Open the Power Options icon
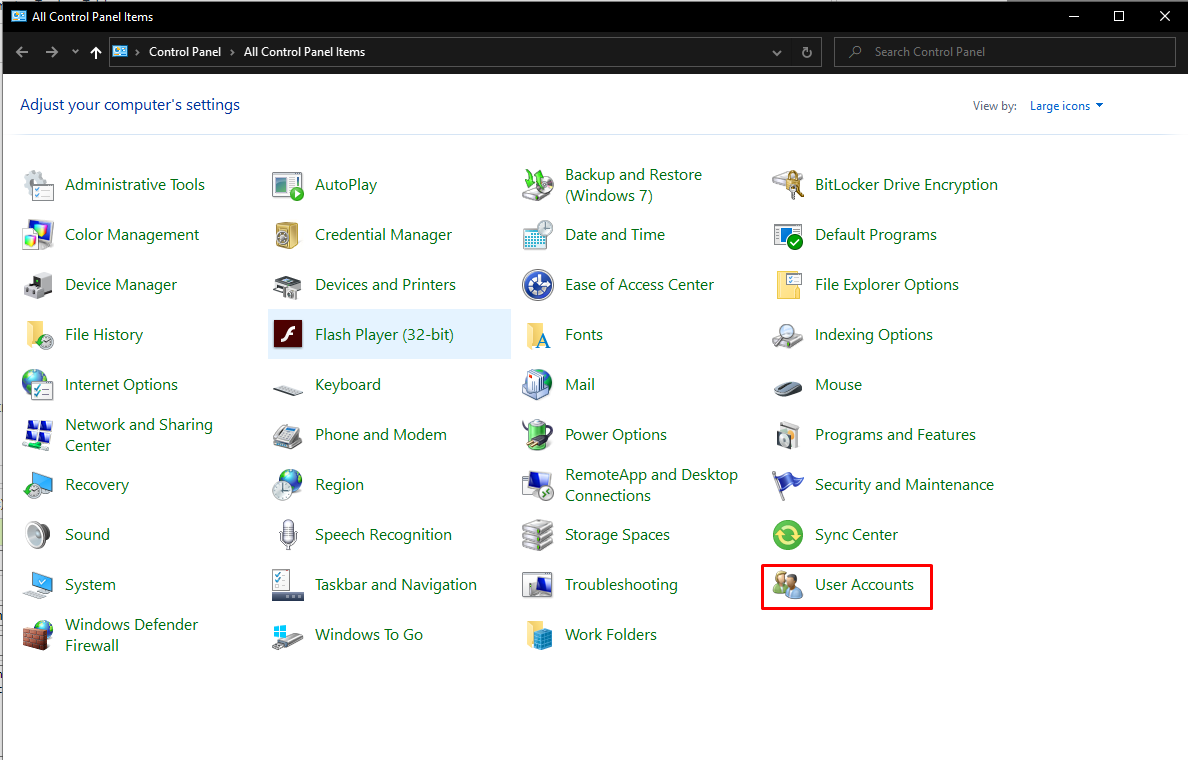Screen dimensions: 1188x760 coord(538,435)
